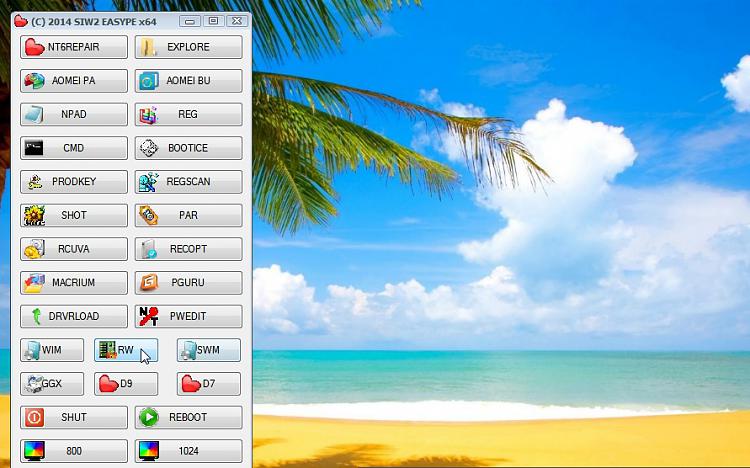This screenshot has width=750, height=468.
Task: Click SHUT to shut down
Action: pyautogui.click(x=74, y=417)
